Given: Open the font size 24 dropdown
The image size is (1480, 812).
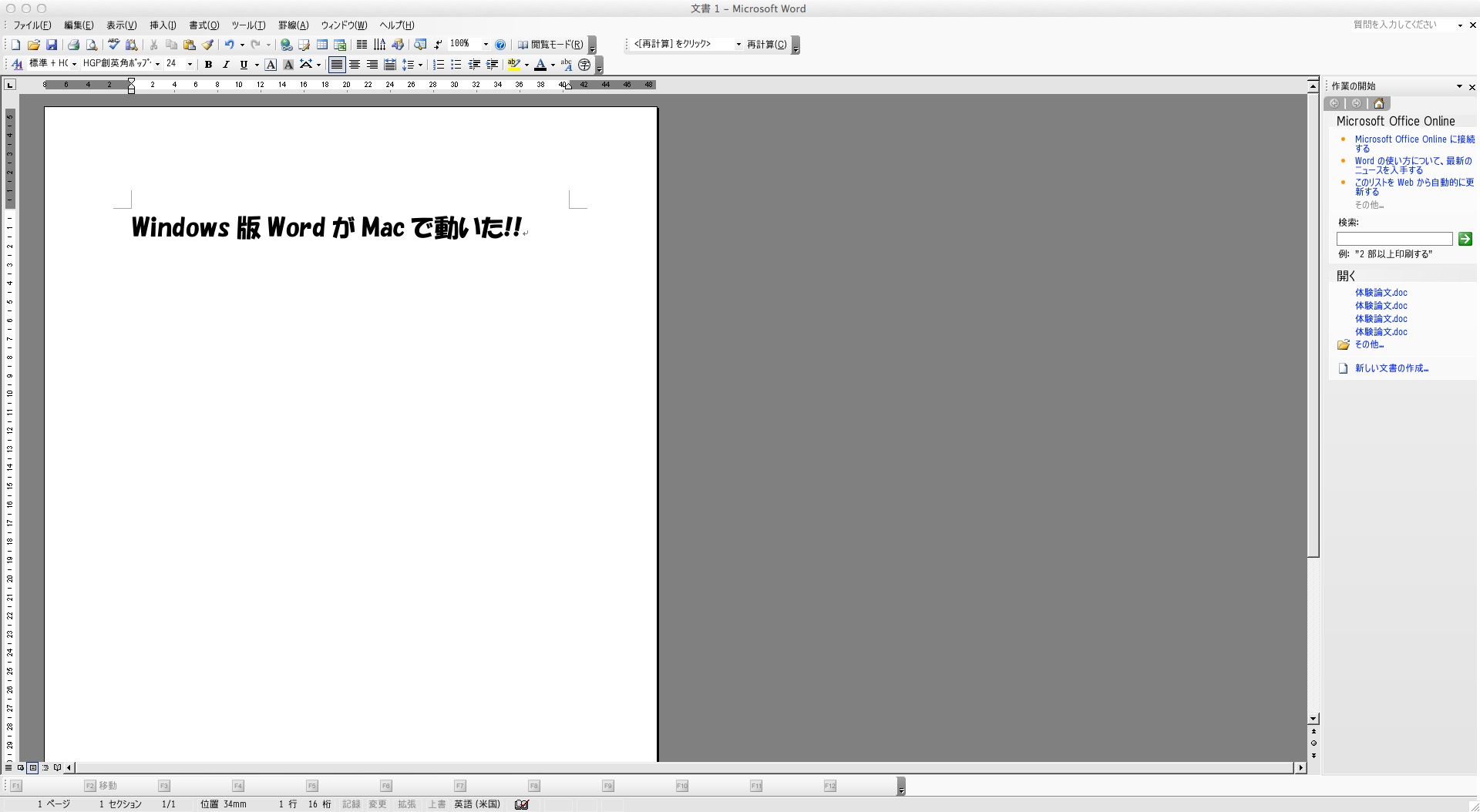Looking at the screenshot, I should pyautogui.click(x=190, y=64).
